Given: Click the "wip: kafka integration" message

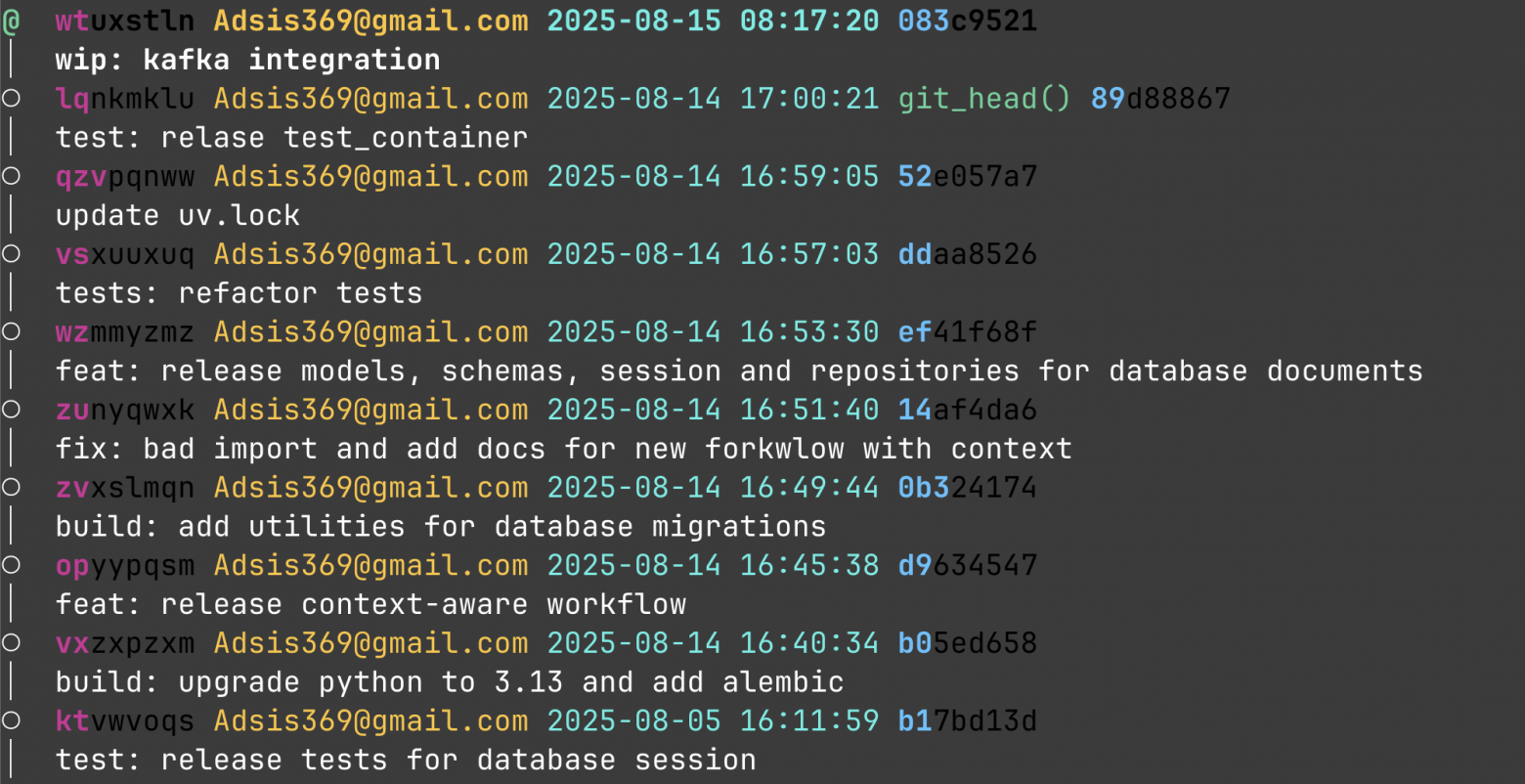Looking at the screenshot, I should pyautogui.click(x=247, y=60).
